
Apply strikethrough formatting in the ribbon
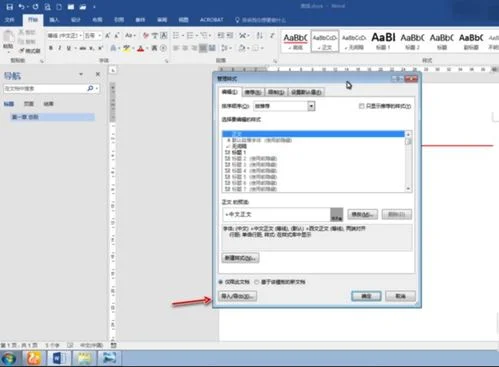83,48
